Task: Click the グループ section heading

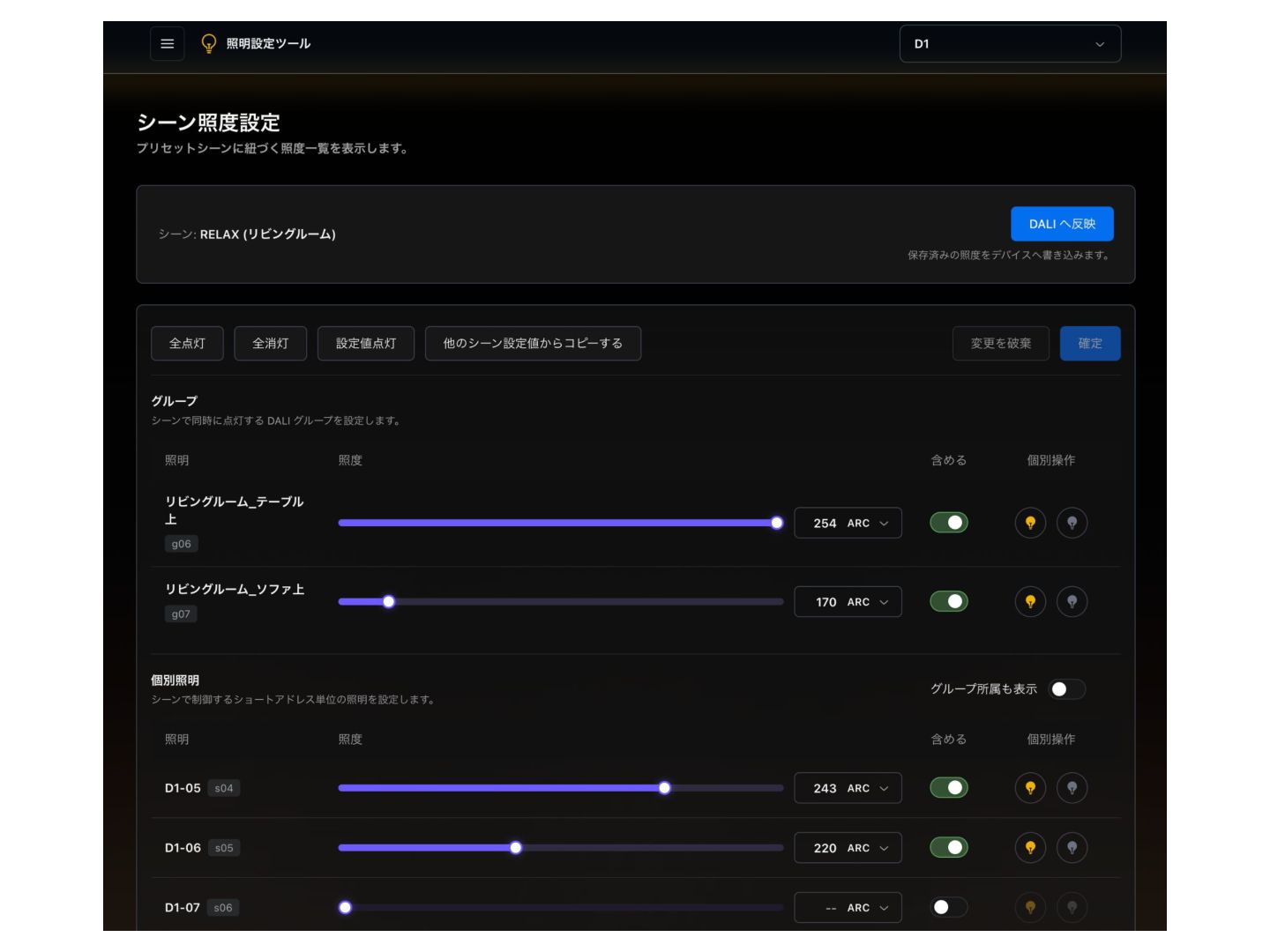Action: (174, 401)
